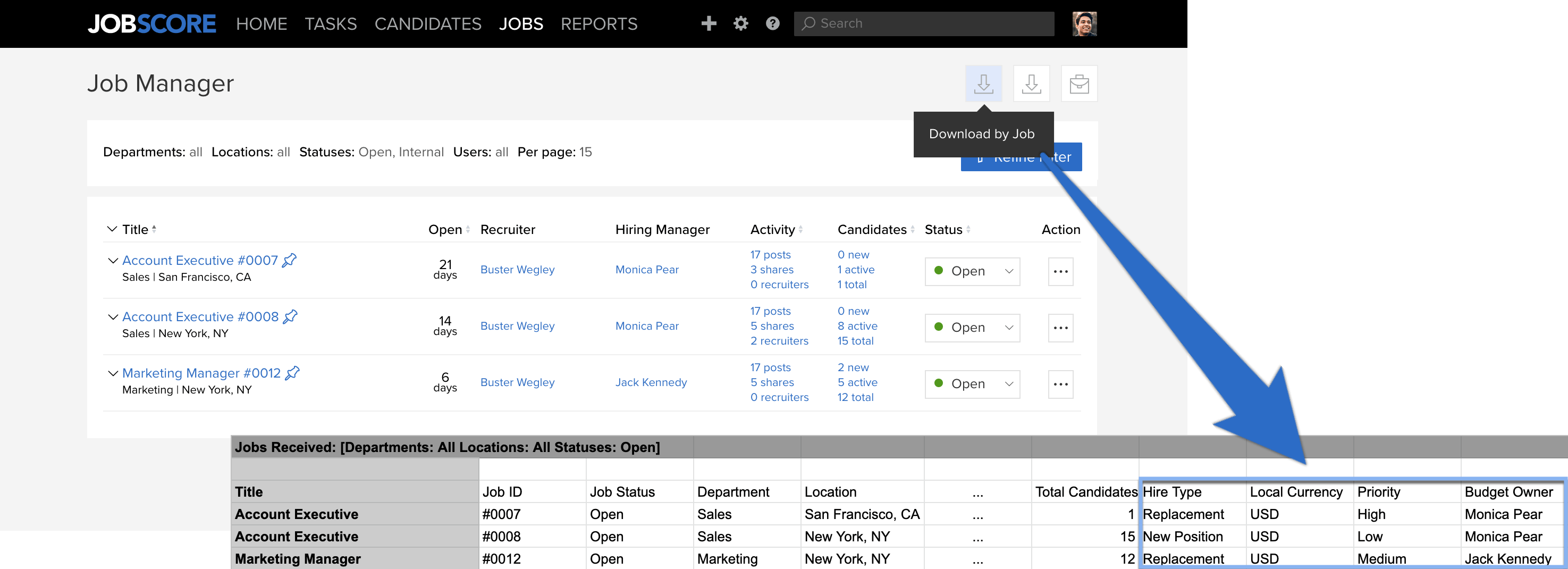Image resolution: width=1568 pixels, height=569 pixels.
Task: Click pin icon beside Marketing Manager #0012
Action: (293, 373)
